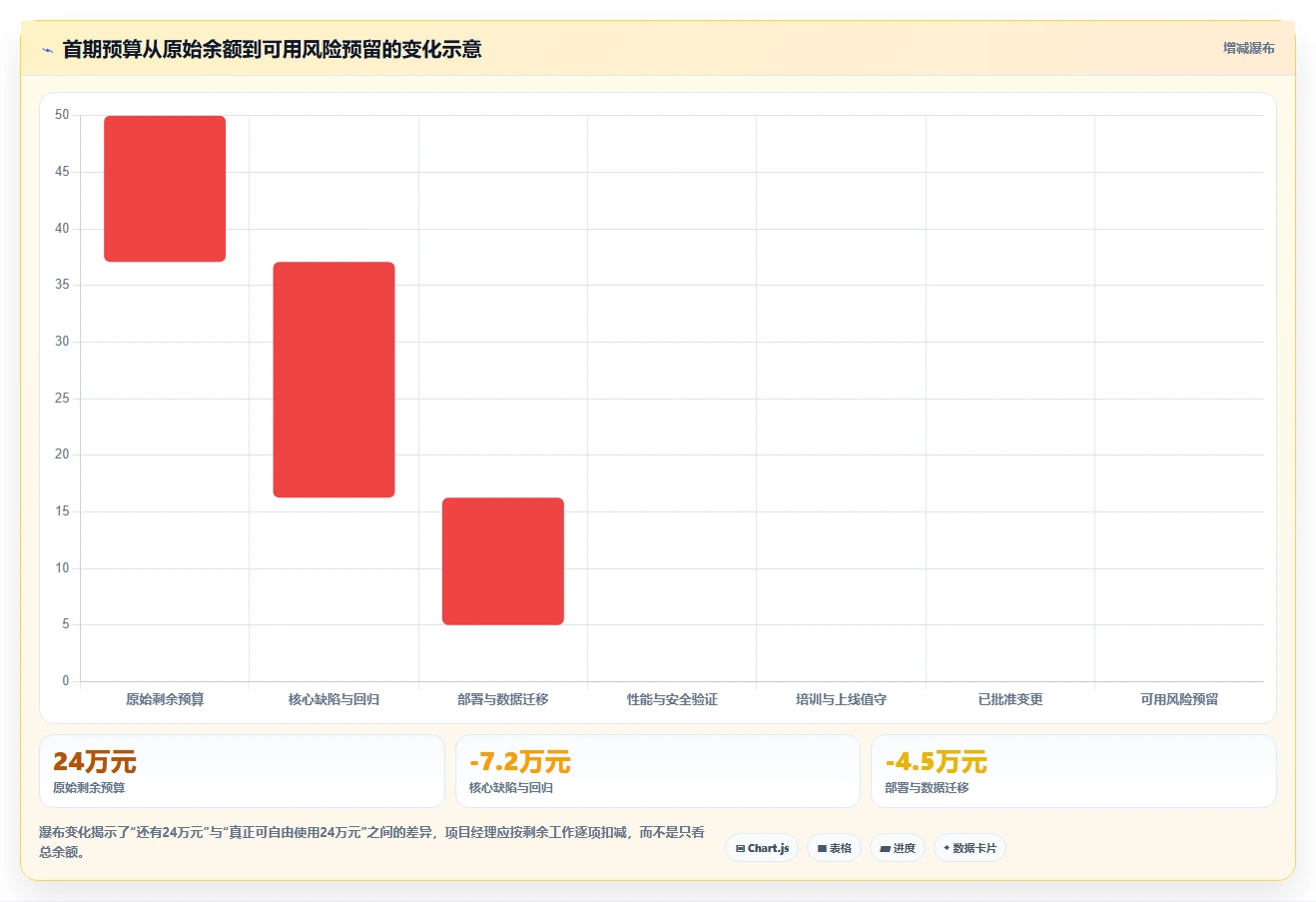Click the red 原始剩余预算 waterfall bar
Image resolution: width=1316 pixels, height=902 pixels.
coord(165,189)
